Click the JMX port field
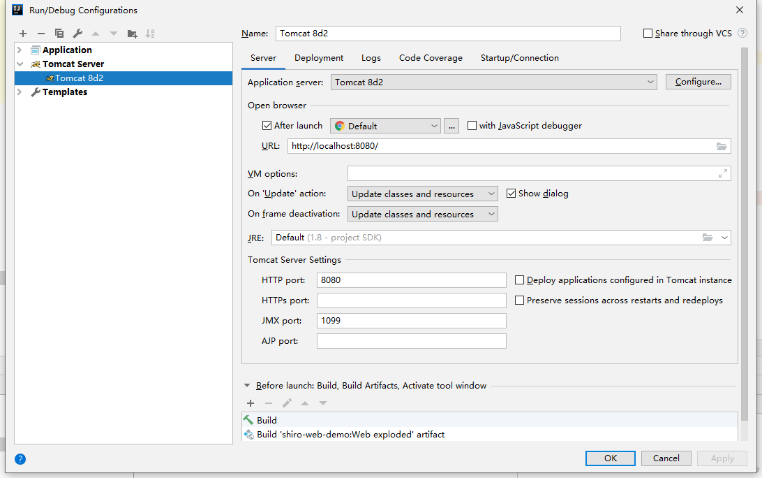Image resolution: width=762 pixels, height=478 pixels. [x=412, y=321]
